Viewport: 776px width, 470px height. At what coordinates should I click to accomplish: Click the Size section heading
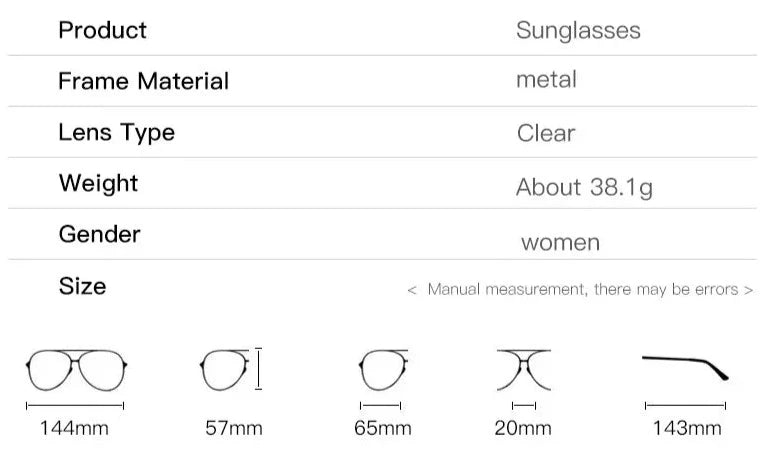tap(82, 286)
